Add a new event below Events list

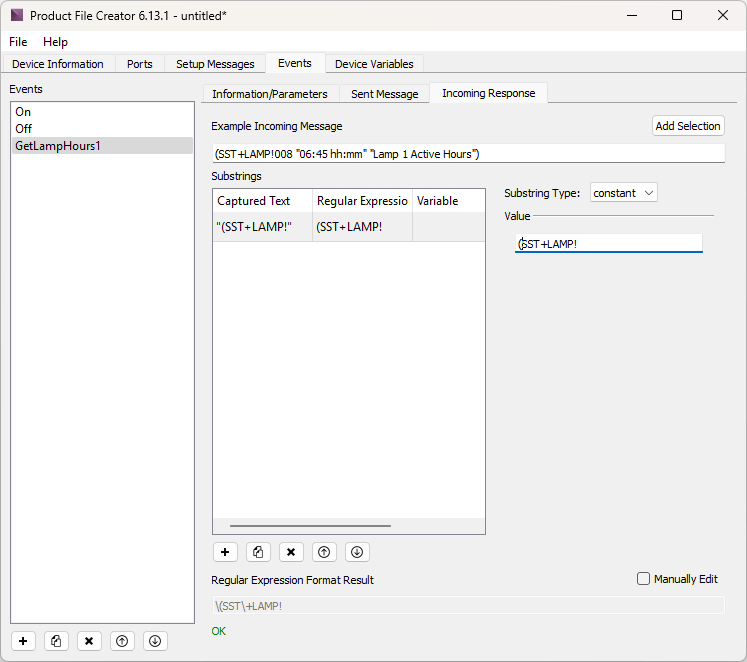(24, 641)
